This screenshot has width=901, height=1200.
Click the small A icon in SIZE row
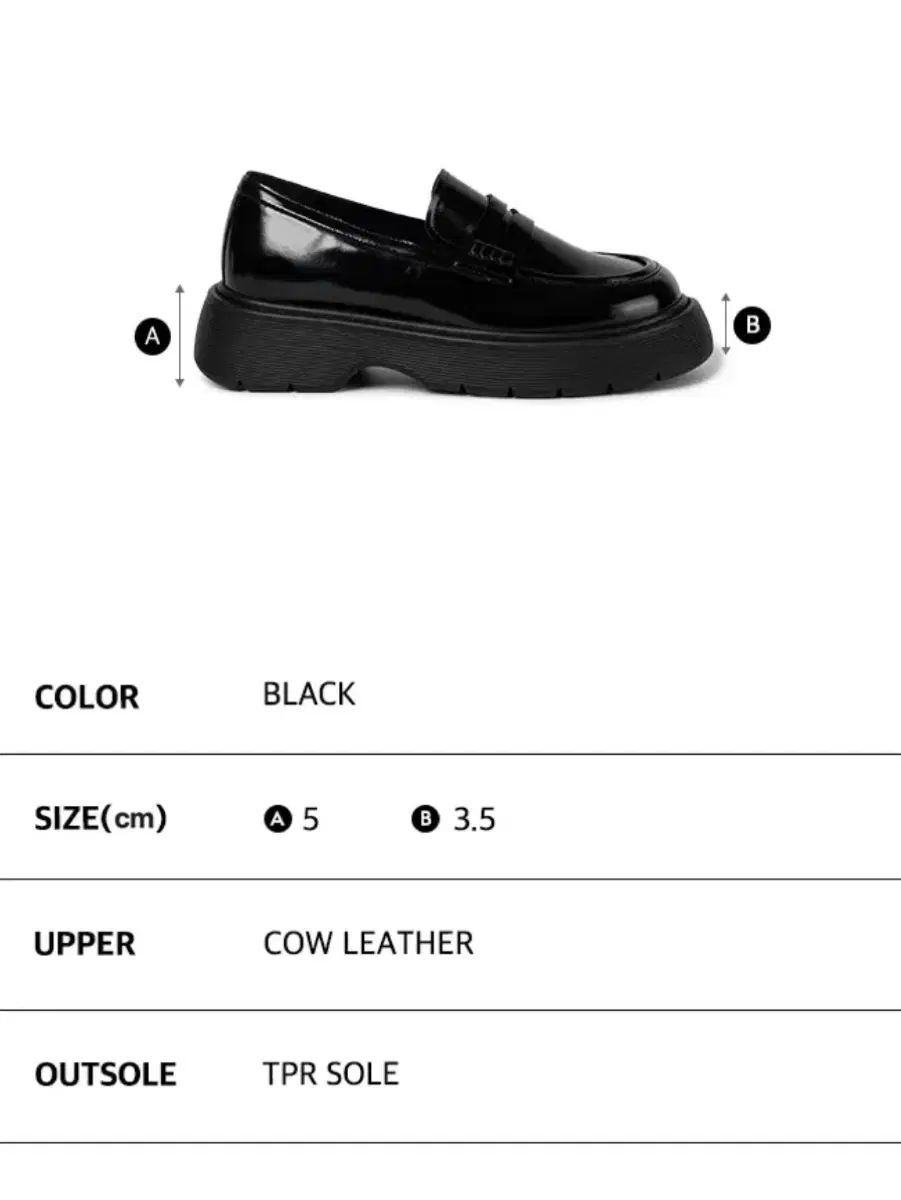click(277, 820)
